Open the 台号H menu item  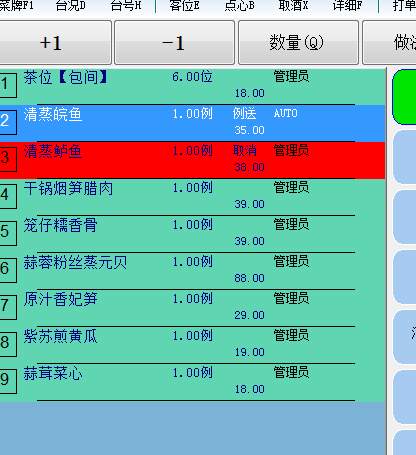tap(126, 6)
